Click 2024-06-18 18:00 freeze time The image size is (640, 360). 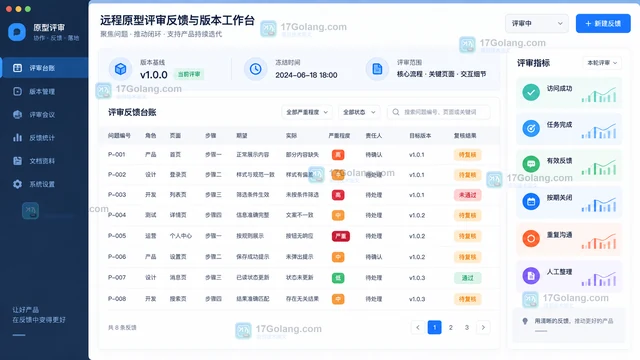pyautogui.click(x=306, y=75)
